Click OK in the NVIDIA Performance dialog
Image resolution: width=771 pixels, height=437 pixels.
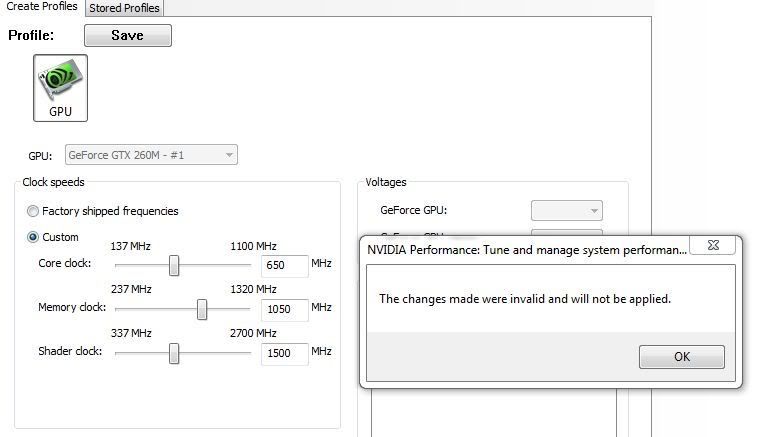coord(682,356)
